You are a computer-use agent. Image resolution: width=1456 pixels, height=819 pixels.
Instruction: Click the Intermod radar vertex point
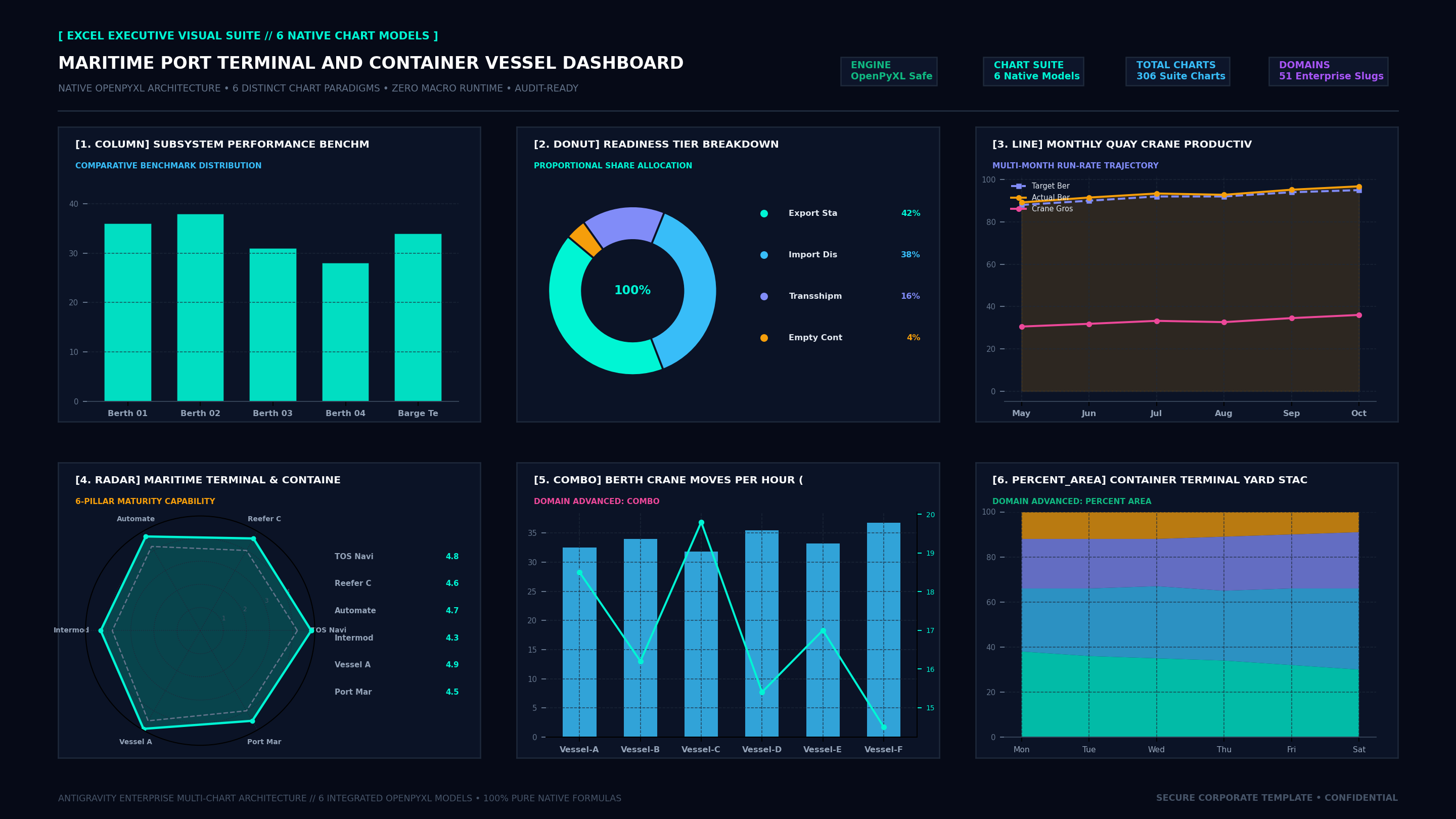[x=101, y=631]
